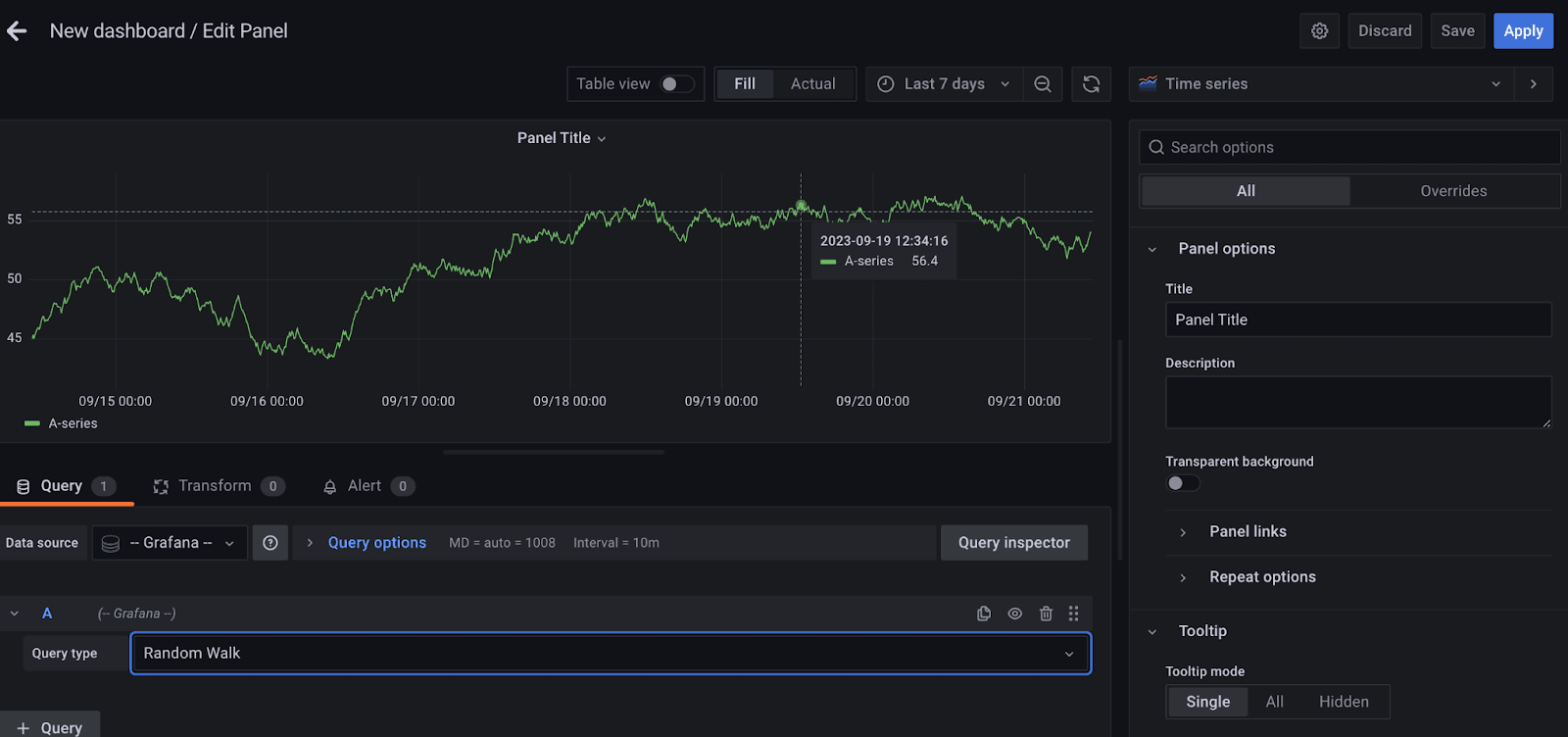Collapse query A row chevron
Viewport: 1568px width, 737px height.
15,614
